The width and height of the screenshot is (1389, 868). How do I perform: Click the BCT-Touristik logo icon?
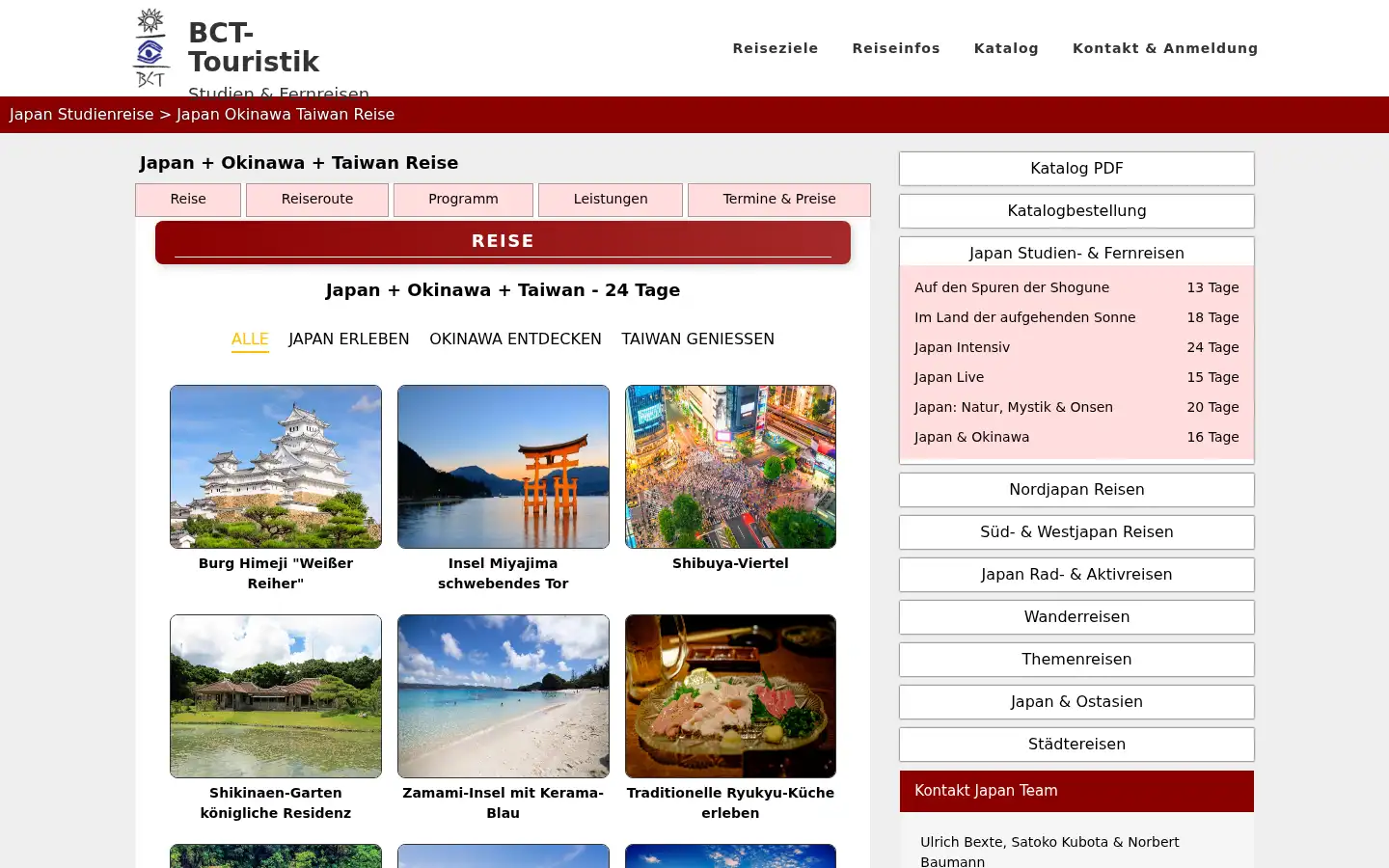click(150, 48)
